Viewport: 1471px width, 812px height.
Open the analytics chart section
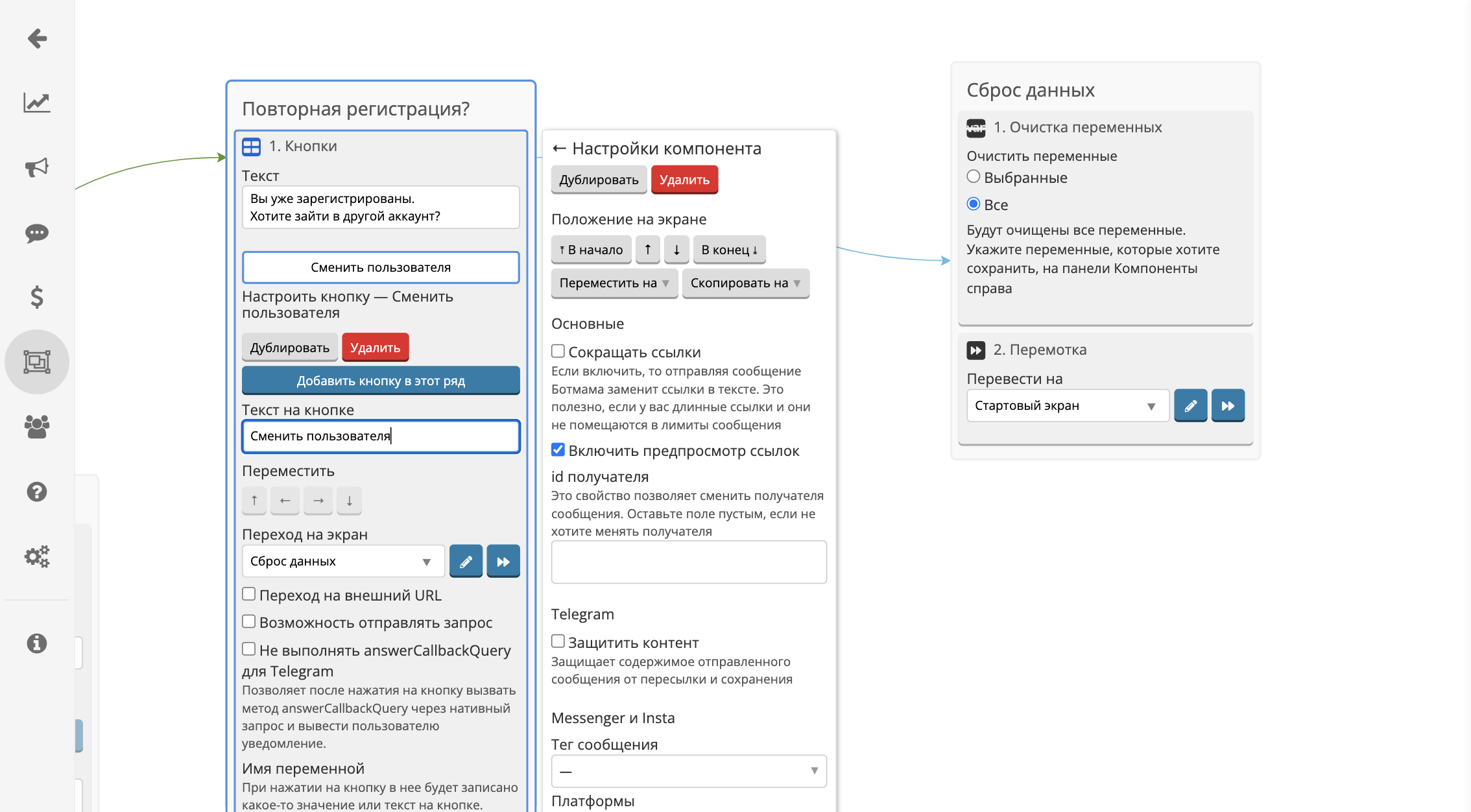(x=37, y=102)
